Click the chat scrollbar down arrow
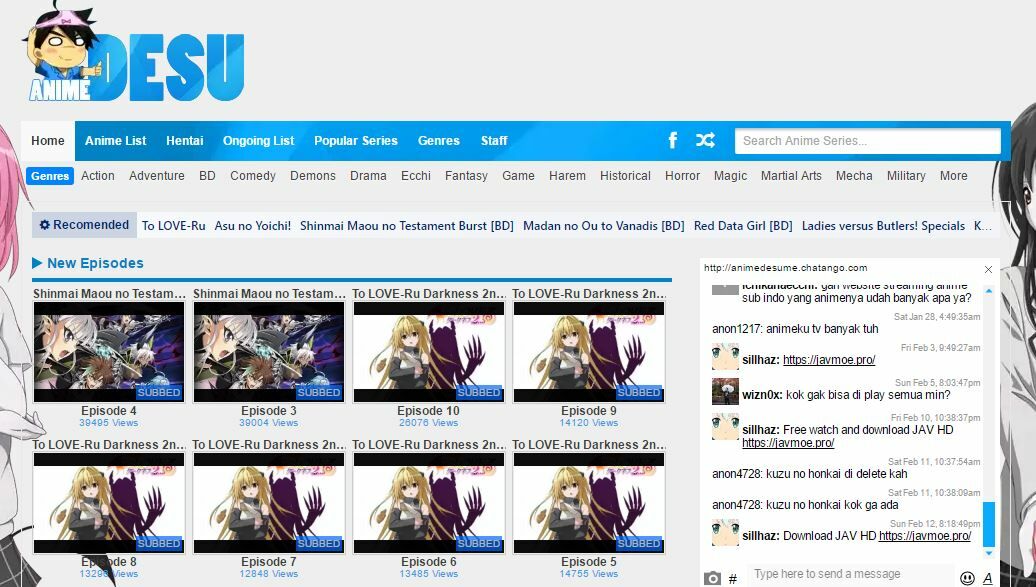This screenshot has width=1036, height=587. coord(989,553)
